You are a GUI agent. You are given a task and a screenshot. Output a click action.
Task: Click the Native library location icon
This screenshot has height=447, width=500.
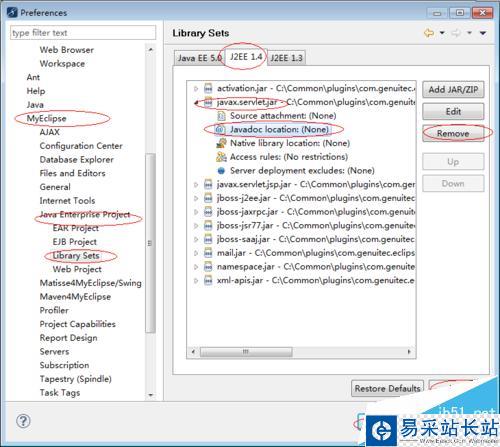(221, 143)
